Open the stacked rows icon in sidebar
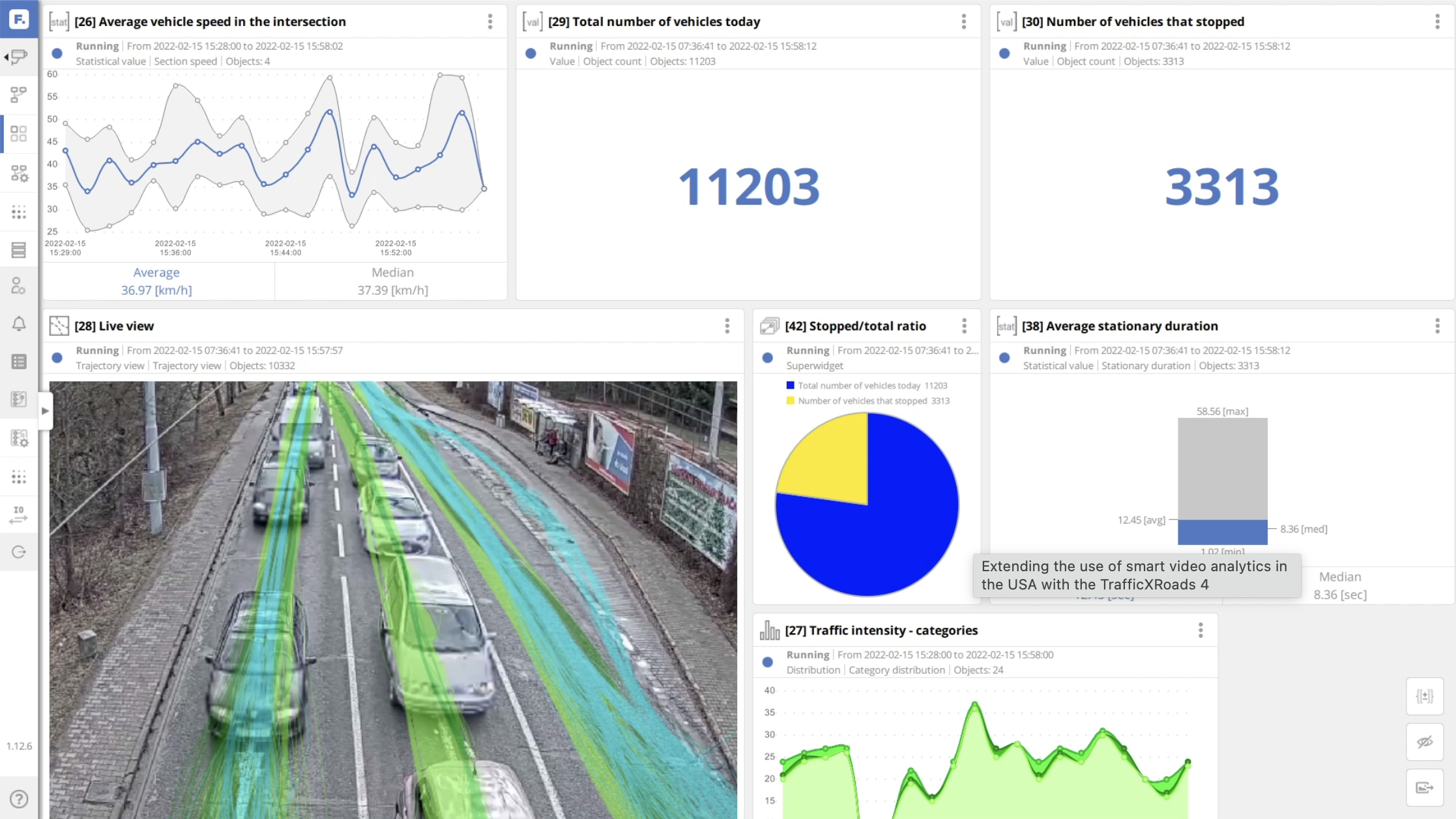Screen dimensions: 1456x819 click(19, 250)
